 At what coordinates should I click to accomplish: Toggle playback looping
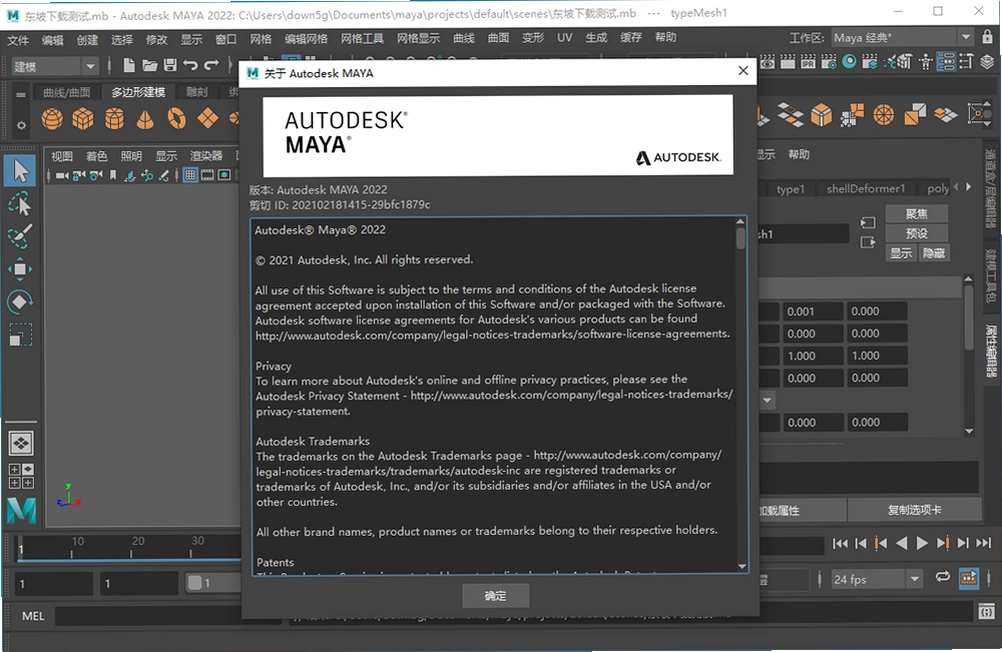pyautogui.click(x=943, y=577)
